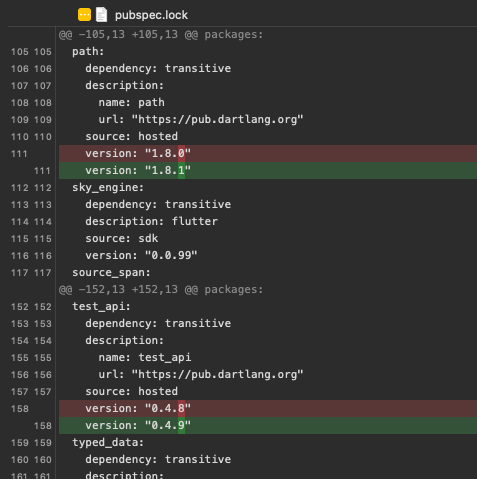
Task: Click the sky_engine: line
Action: 108,188
